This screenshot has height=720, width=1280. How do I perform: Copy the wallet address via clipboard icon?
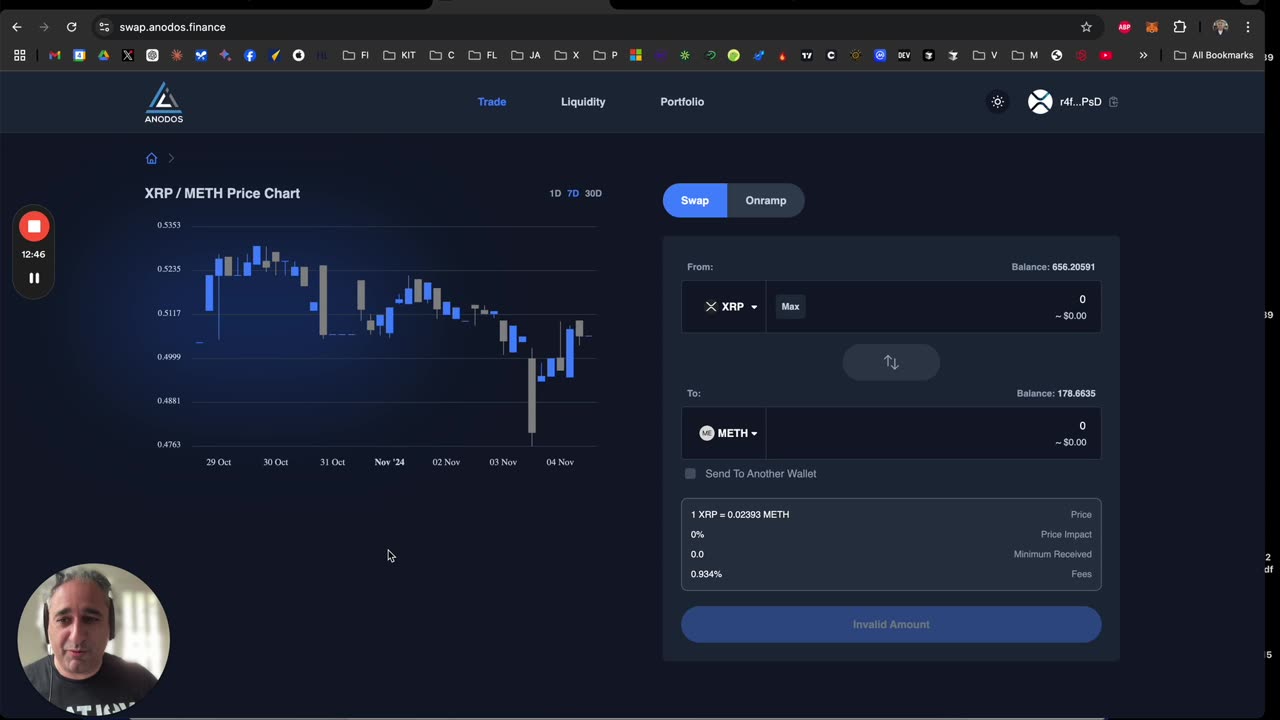(1113, 102)
